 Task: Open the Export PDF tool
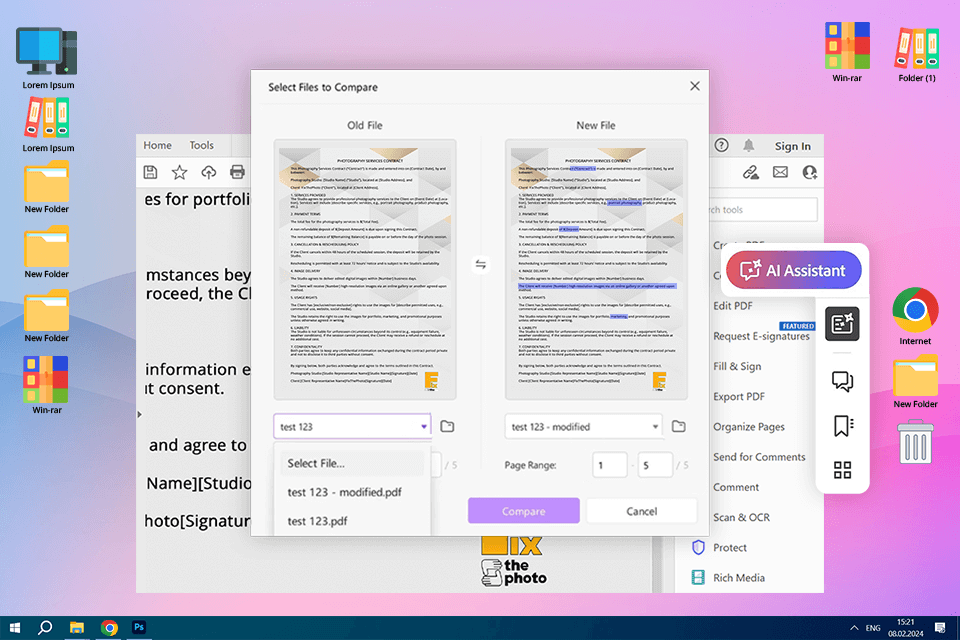739,396
